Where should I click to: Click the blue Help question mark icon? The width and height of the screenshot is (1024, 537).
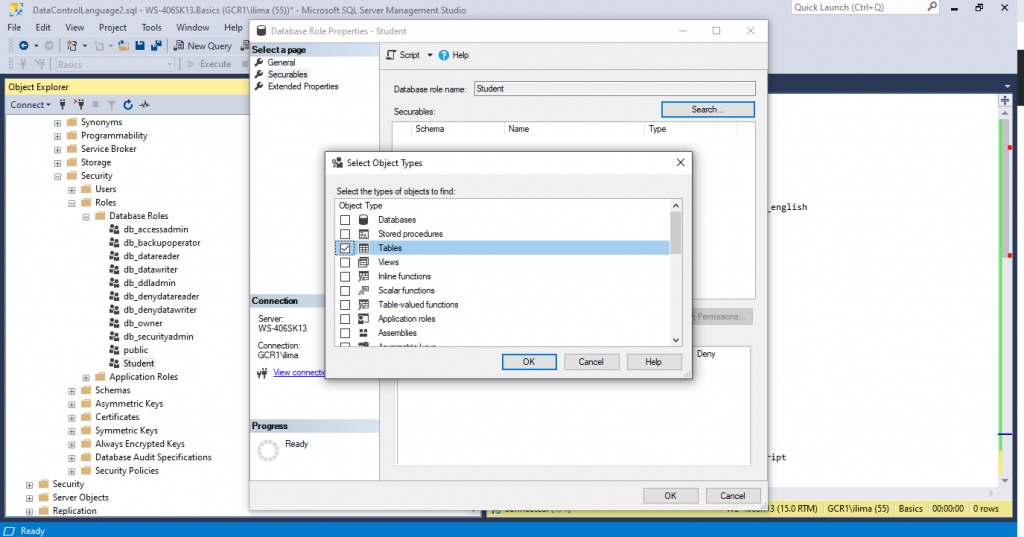click(443, 56)
